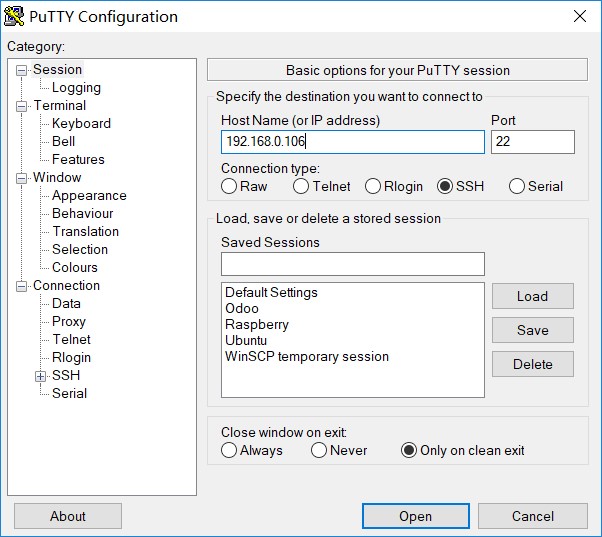Select Raspberry in saved sessions list
The image size is (602, 537).
point(257,324)
